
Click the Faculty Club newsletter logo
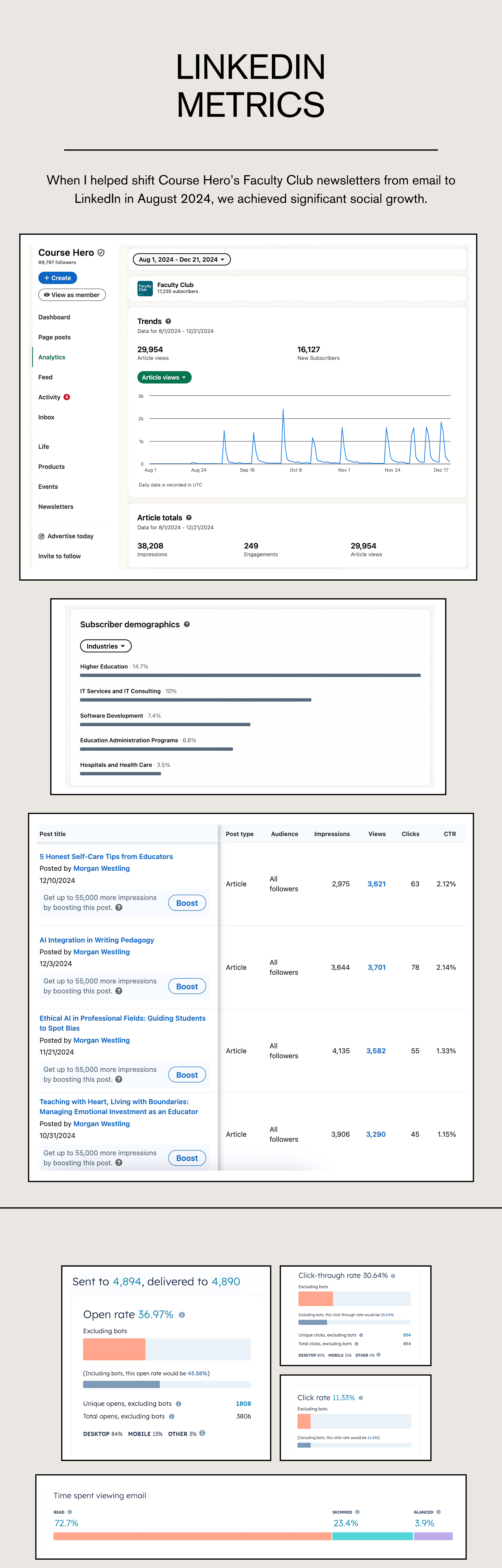tap(145, 289)
